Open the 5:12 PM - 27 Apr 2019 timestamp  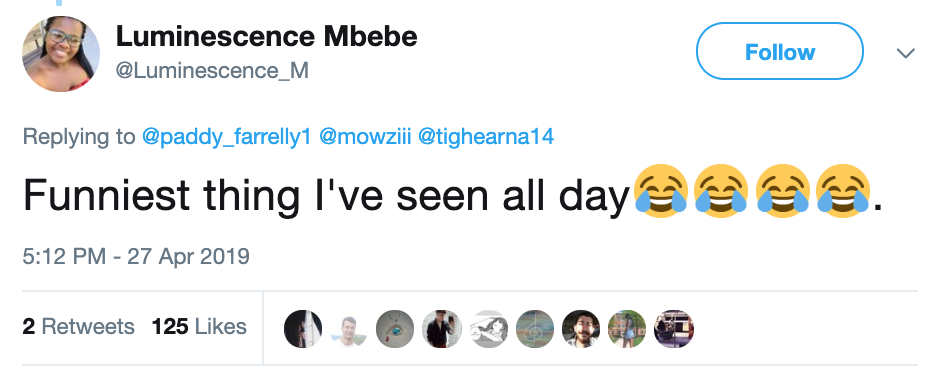136,257
